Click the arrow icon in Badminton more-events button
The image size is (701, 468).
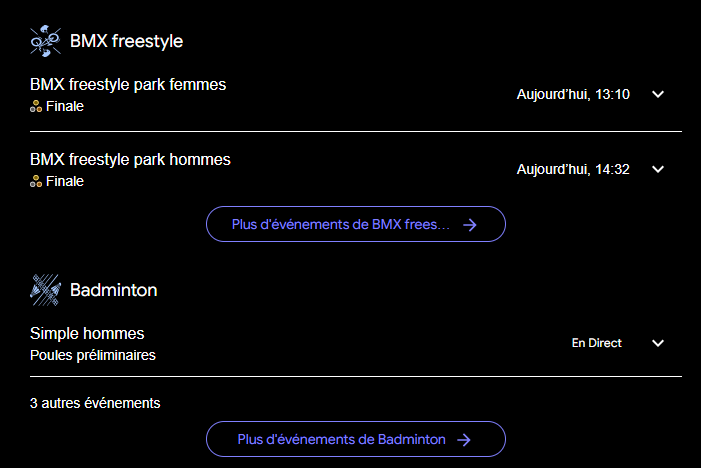pos(464,439)
